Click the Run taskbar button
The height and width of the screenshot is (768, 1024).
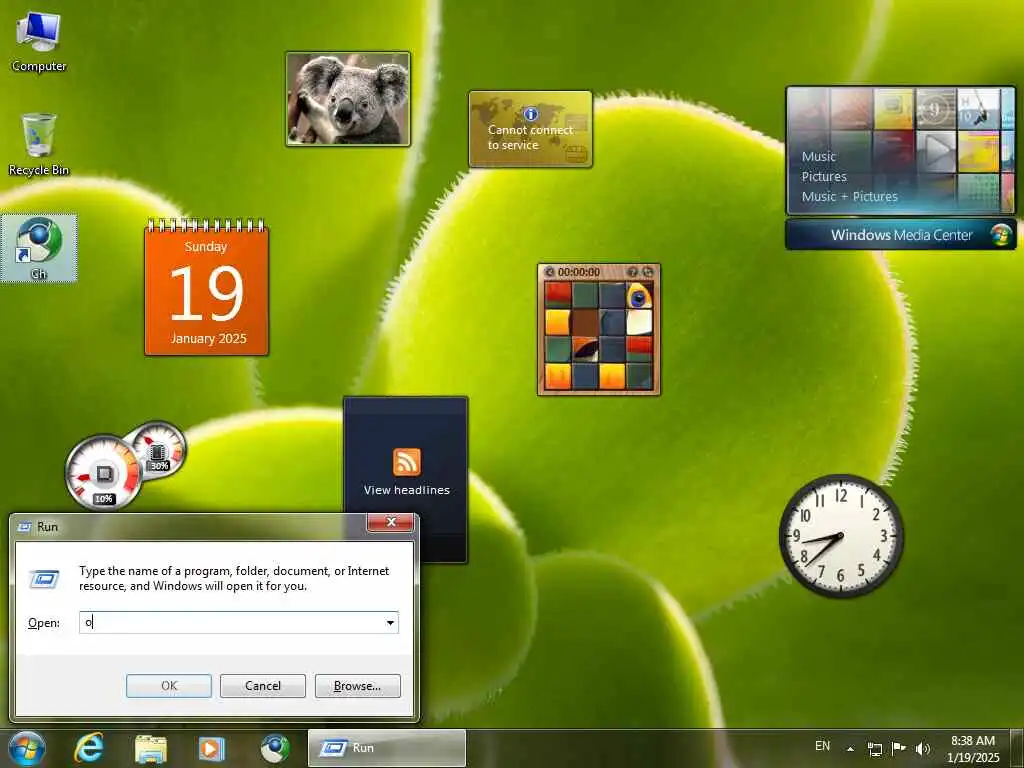click(x=387, y=748)
